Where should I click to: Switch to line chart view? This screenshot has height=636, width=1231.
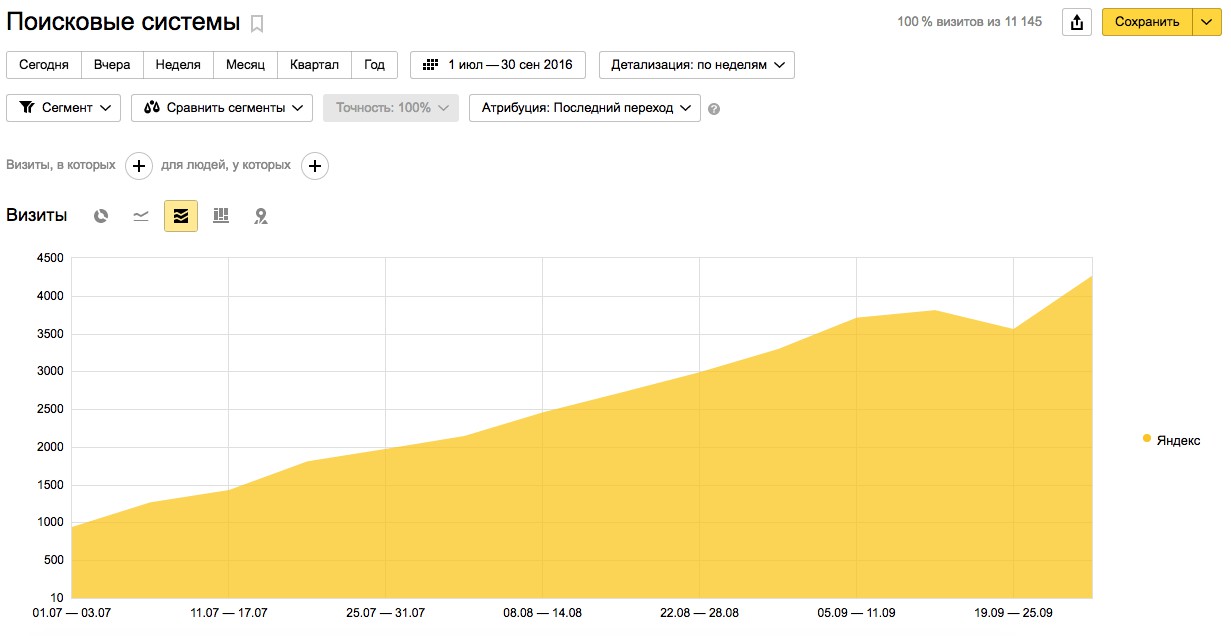pos(141,216)
